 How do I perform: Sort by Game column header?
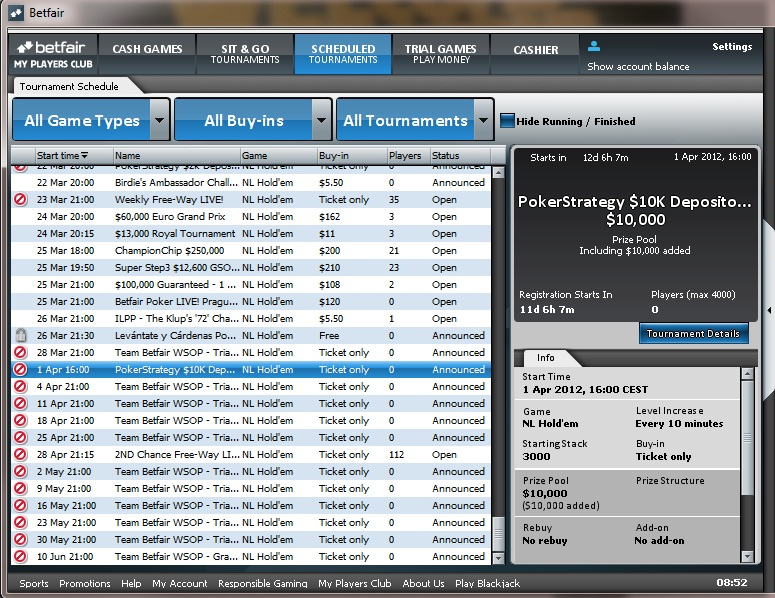click(x=279, y=156)
